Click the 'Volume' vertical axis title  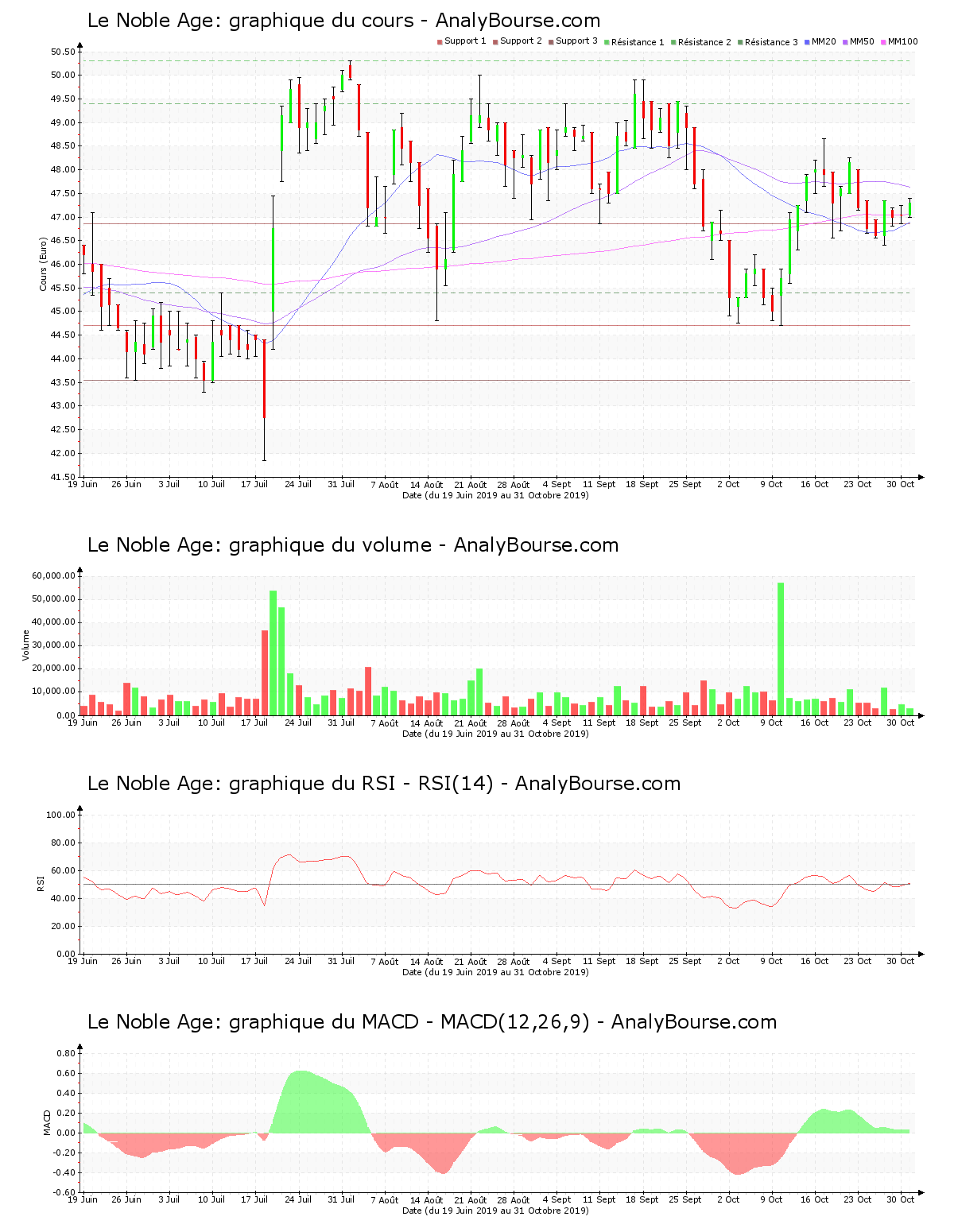pos(26,645)
